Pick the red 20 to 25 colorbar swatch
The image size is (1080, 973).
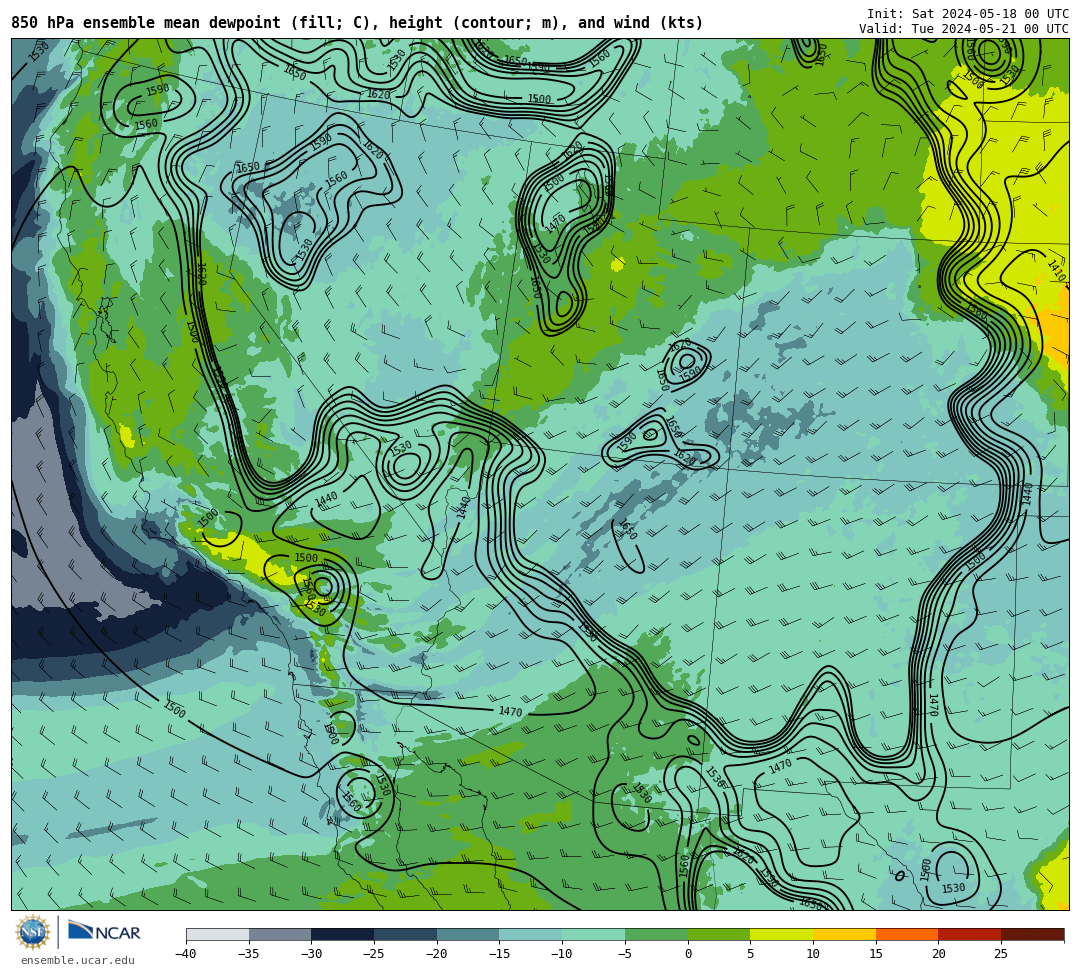tap(970, 934)
